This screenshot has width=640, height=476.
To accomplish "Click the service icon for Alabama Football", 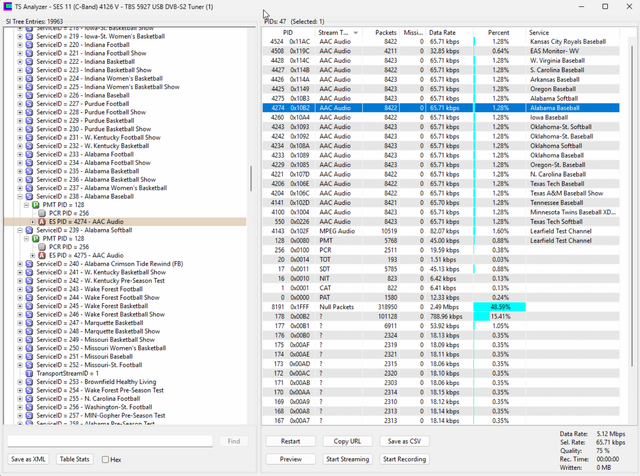I will pyautogui.click(x=29, y=154).
